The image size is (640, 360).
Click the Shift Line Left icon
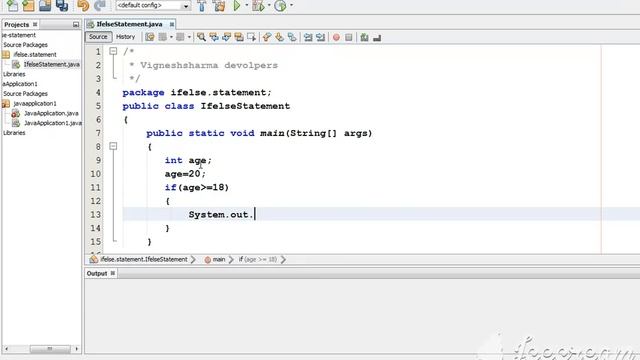[308, 37]
